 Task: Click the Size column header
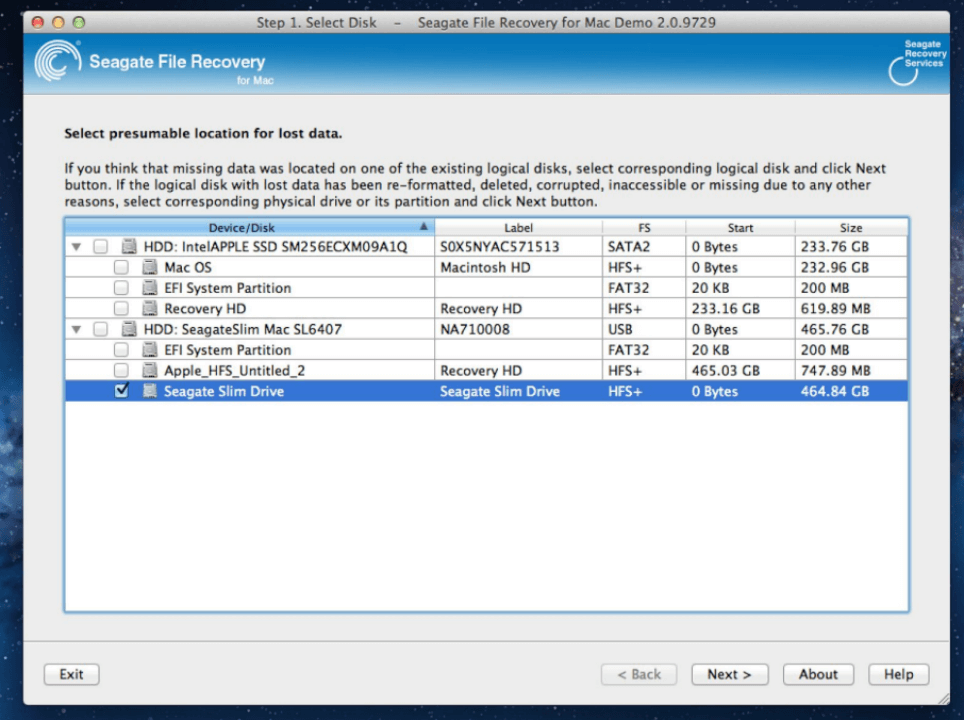tap(851, 227)
